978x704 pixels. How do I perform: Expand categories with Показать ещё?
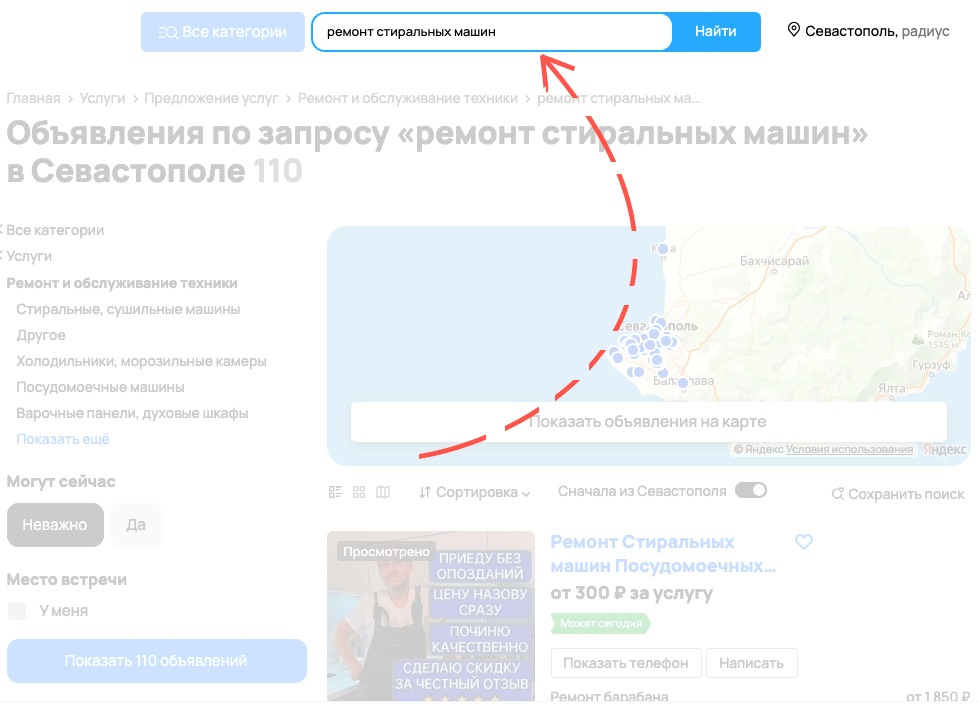coord(63,440)
